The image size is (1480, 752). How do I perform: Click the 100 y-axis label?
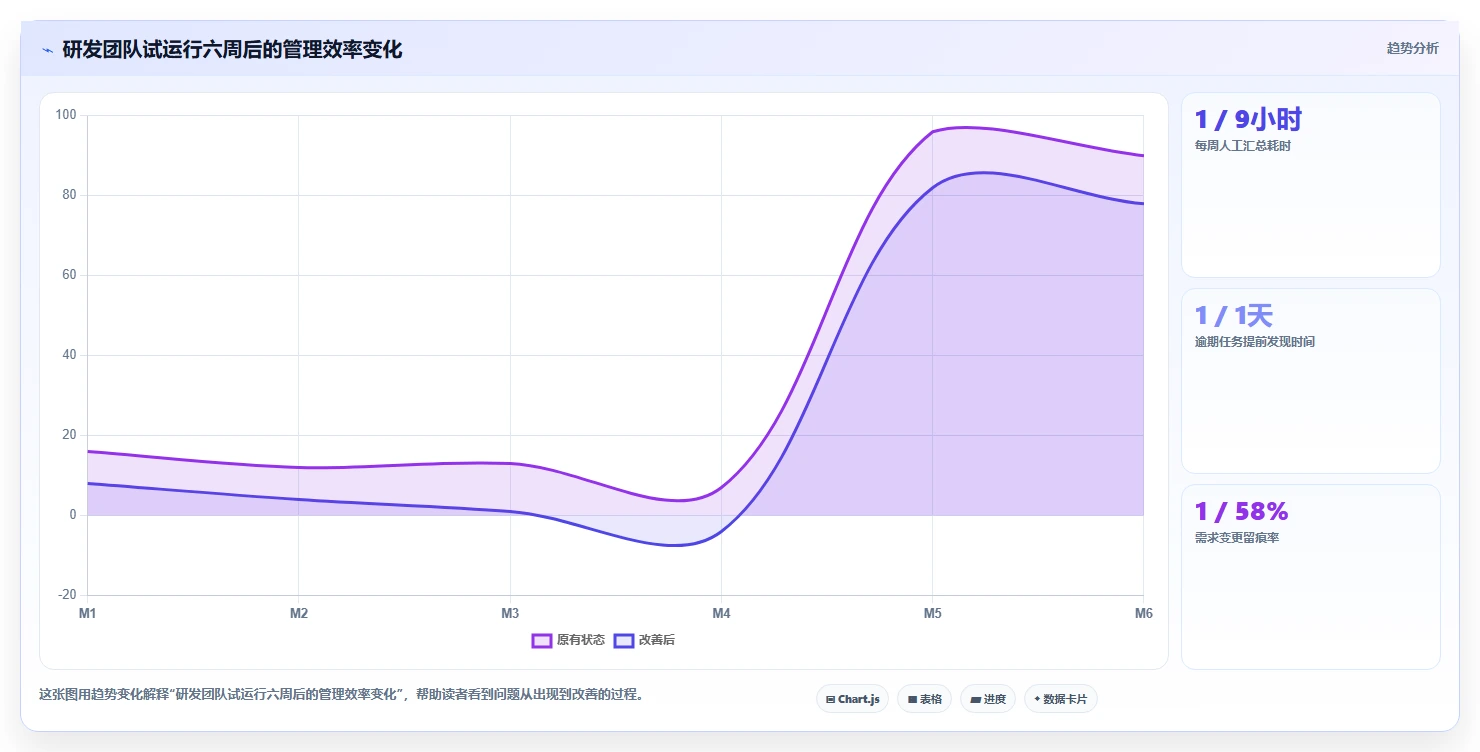[66, 115]
